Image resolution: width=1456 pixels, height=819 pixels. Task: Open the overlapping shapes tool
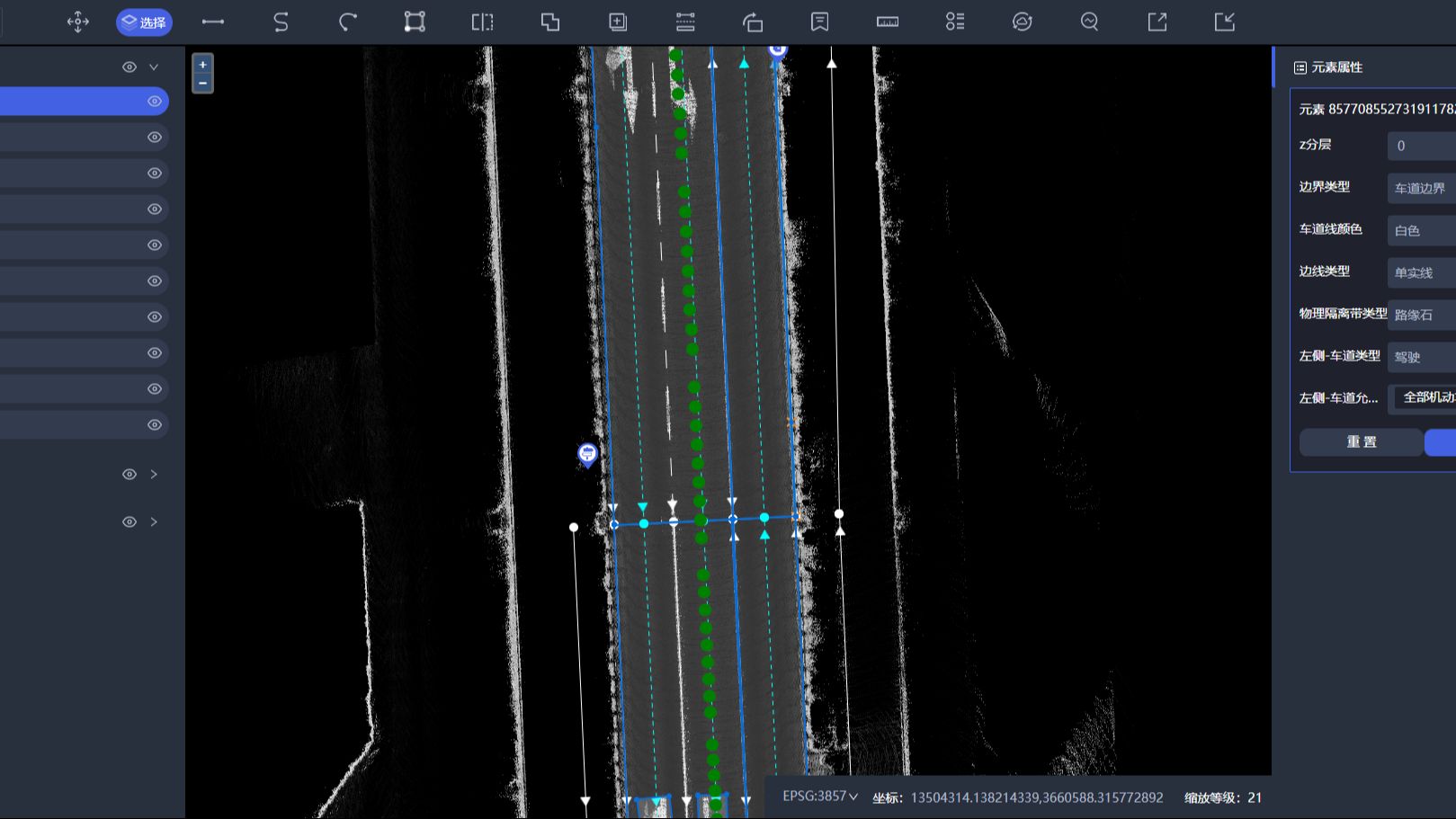coord(550,22)
